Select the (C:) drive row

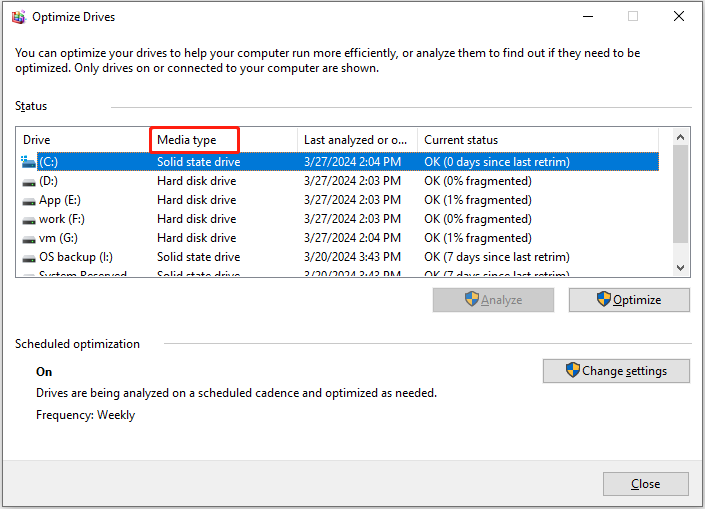click(339, 162)
